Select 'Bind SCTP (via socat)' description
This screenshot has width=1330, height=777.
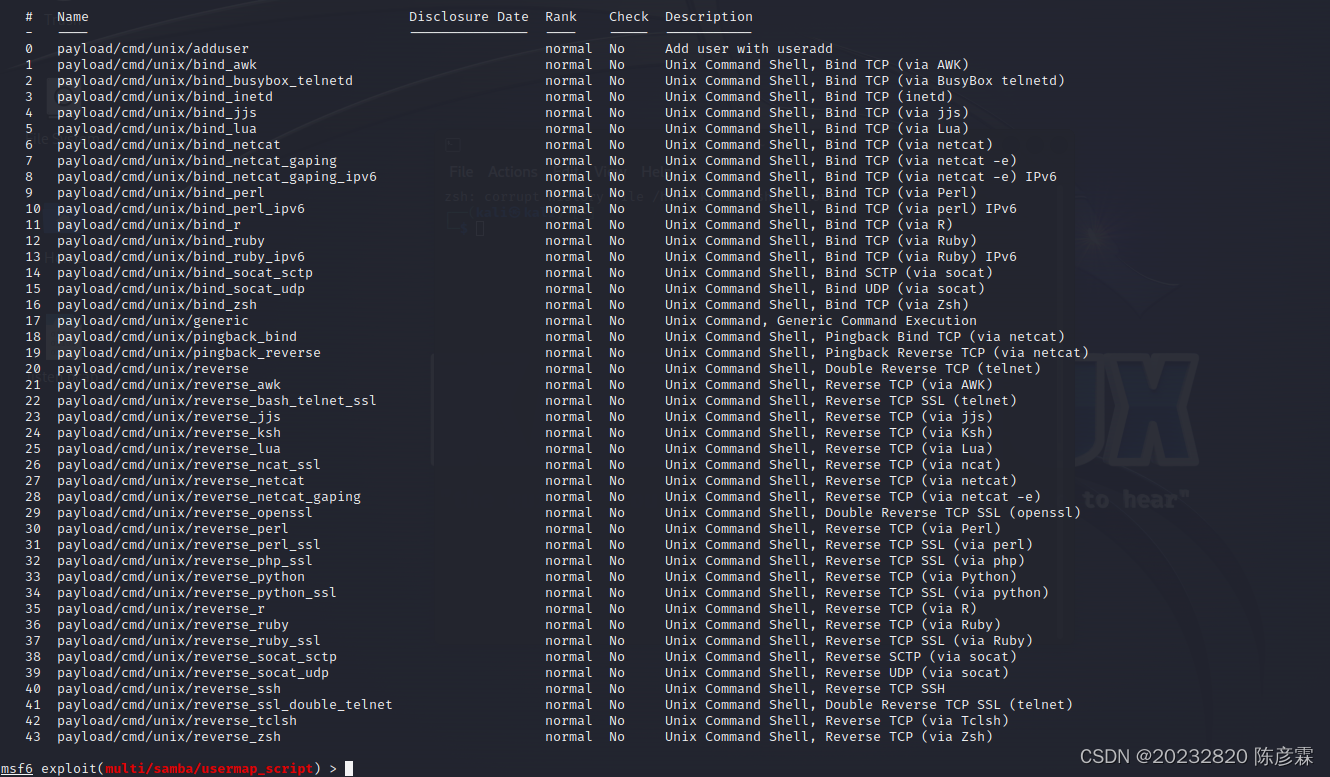[909, 273]
